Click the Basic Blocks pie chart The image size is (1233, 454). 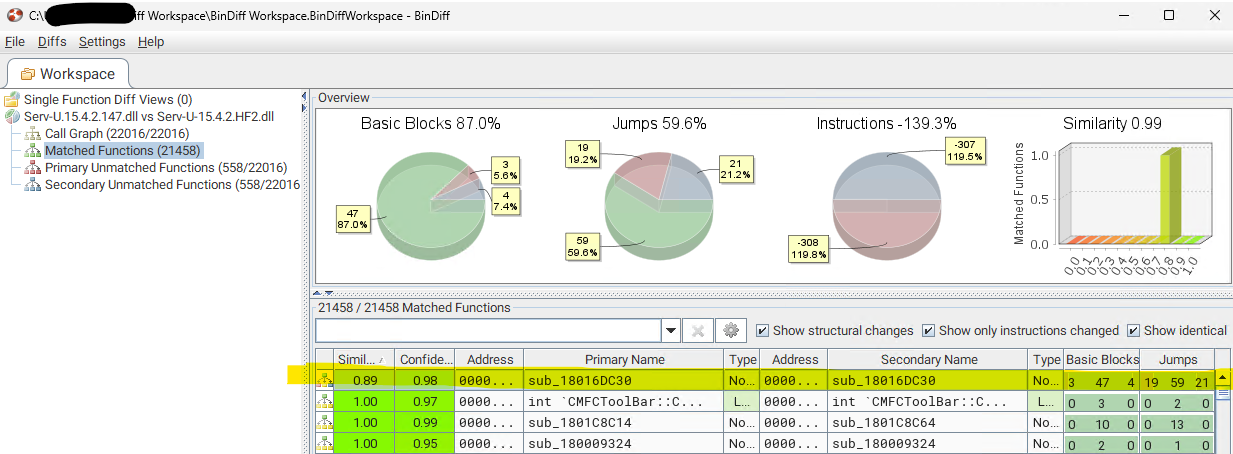point(430,198)
